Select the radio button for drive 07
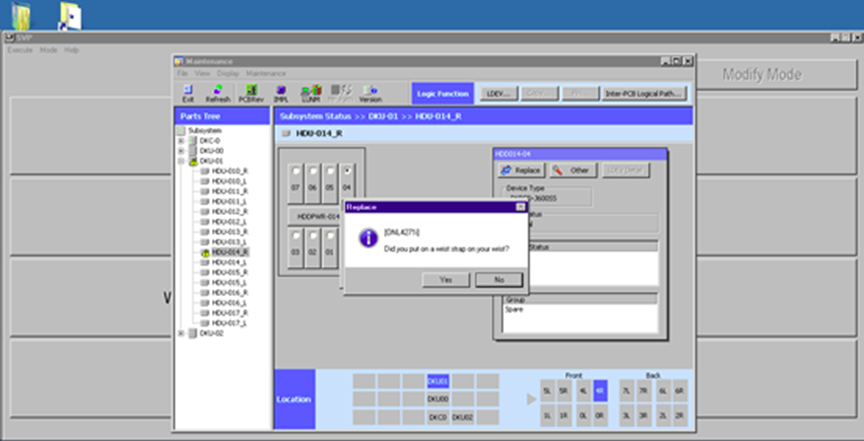This screenshot has height=441, width=864. 295,169
